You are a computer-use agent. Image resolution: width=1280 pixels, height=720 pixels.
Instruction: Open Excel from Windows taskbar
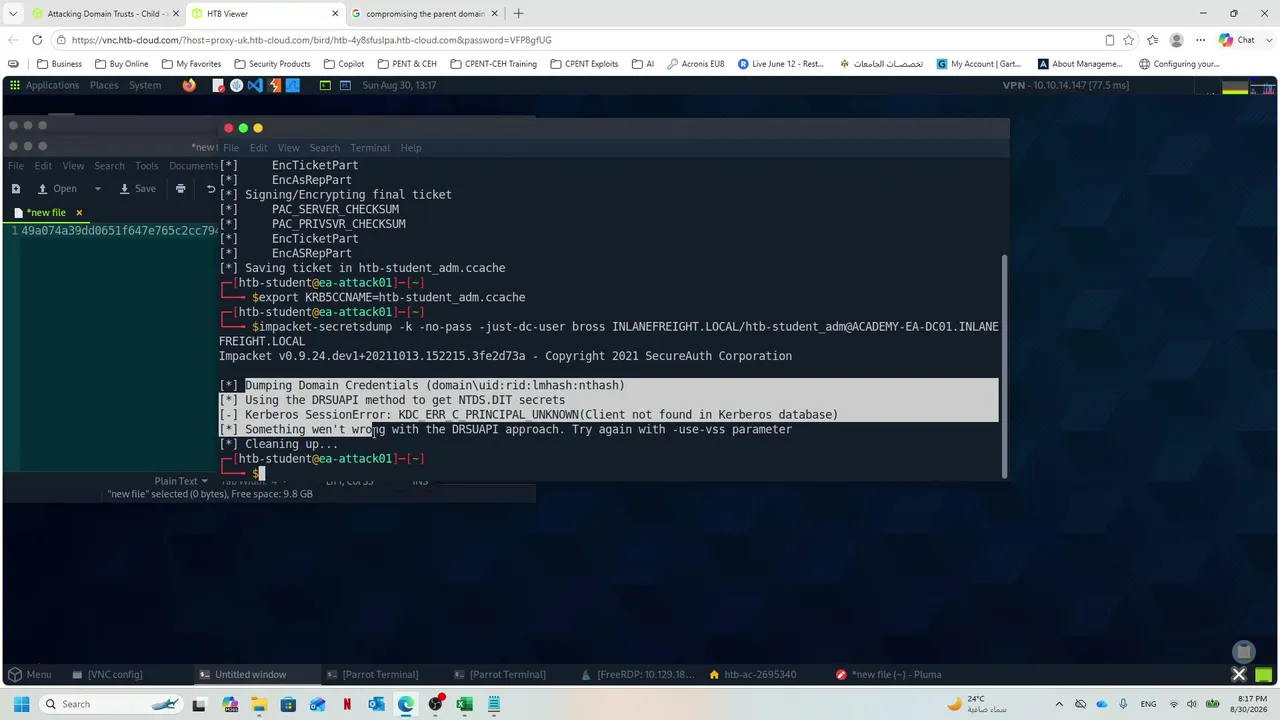[x=464, y=704]
